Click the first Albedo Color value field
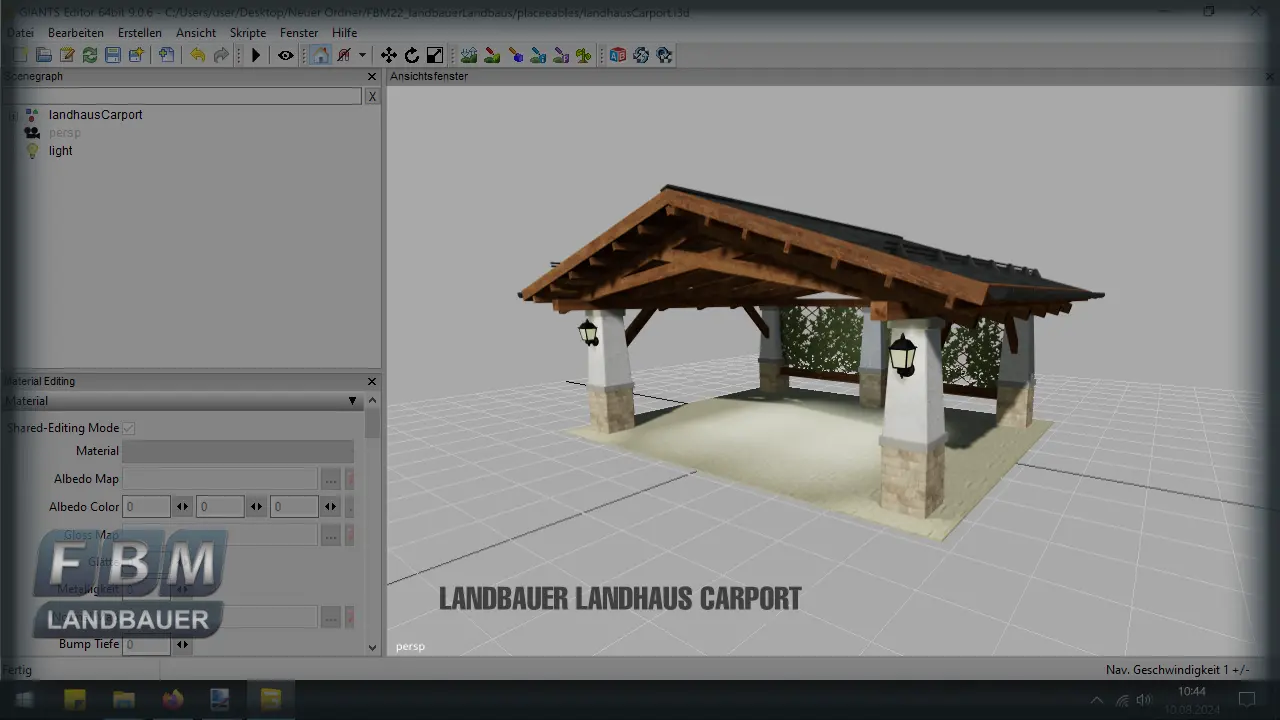Image resolution: width=1280 pixels, height=720 pixels. [x=146, y=507]
